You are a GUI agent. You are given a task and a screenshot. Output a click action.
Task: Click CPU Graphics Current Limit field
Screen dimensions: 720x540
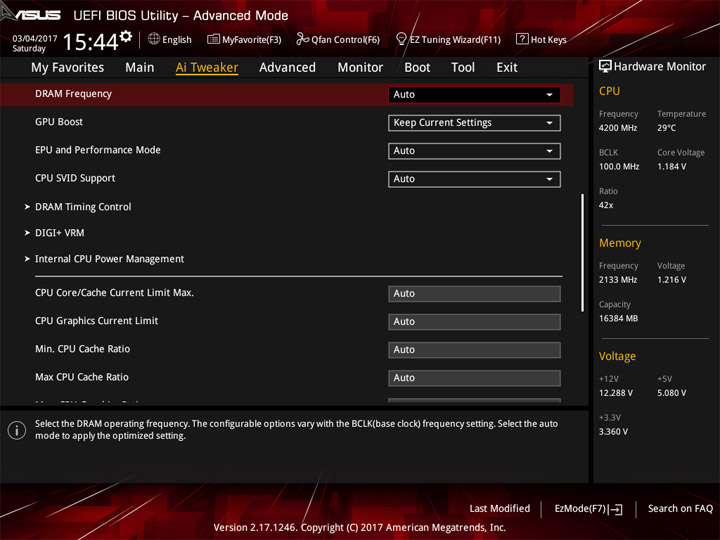tap(474, 321)
